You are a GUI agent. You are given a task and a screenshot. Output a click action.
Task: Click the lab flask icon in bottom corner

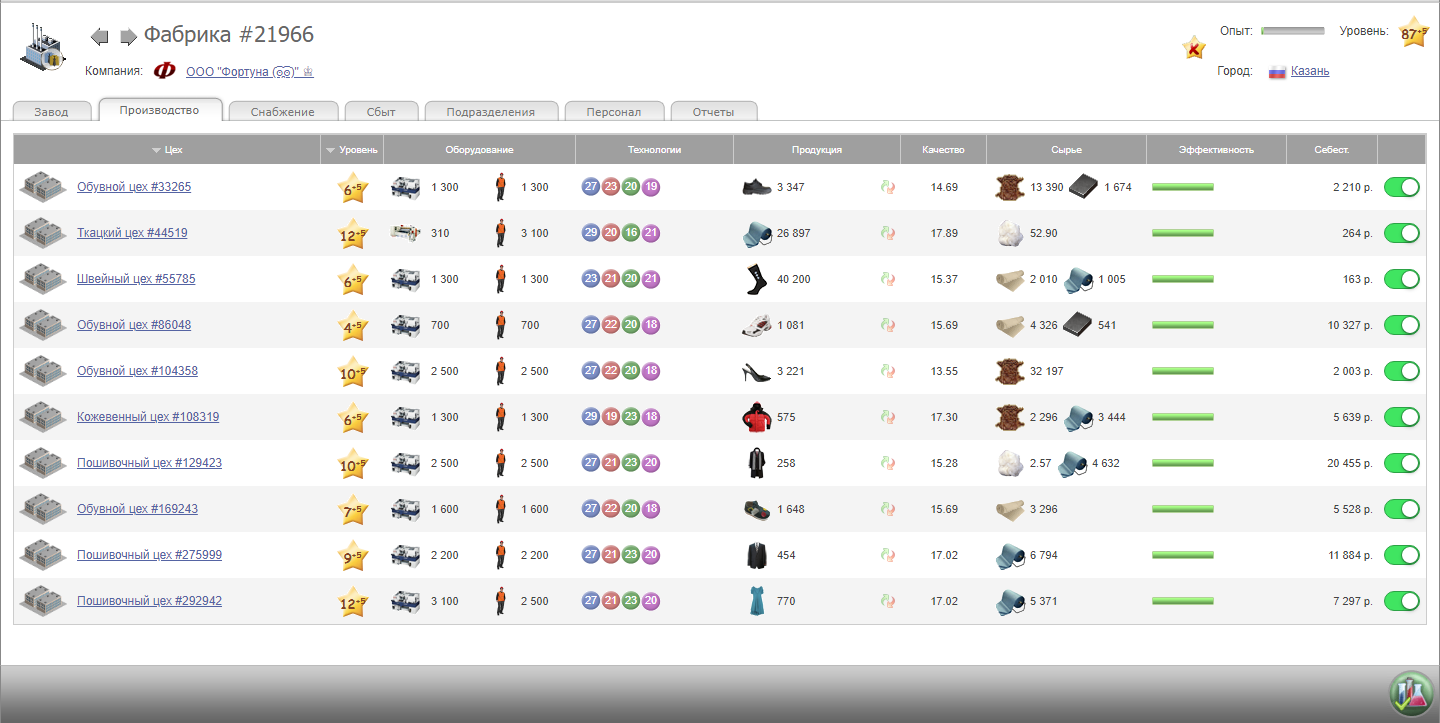[1411, 692]
